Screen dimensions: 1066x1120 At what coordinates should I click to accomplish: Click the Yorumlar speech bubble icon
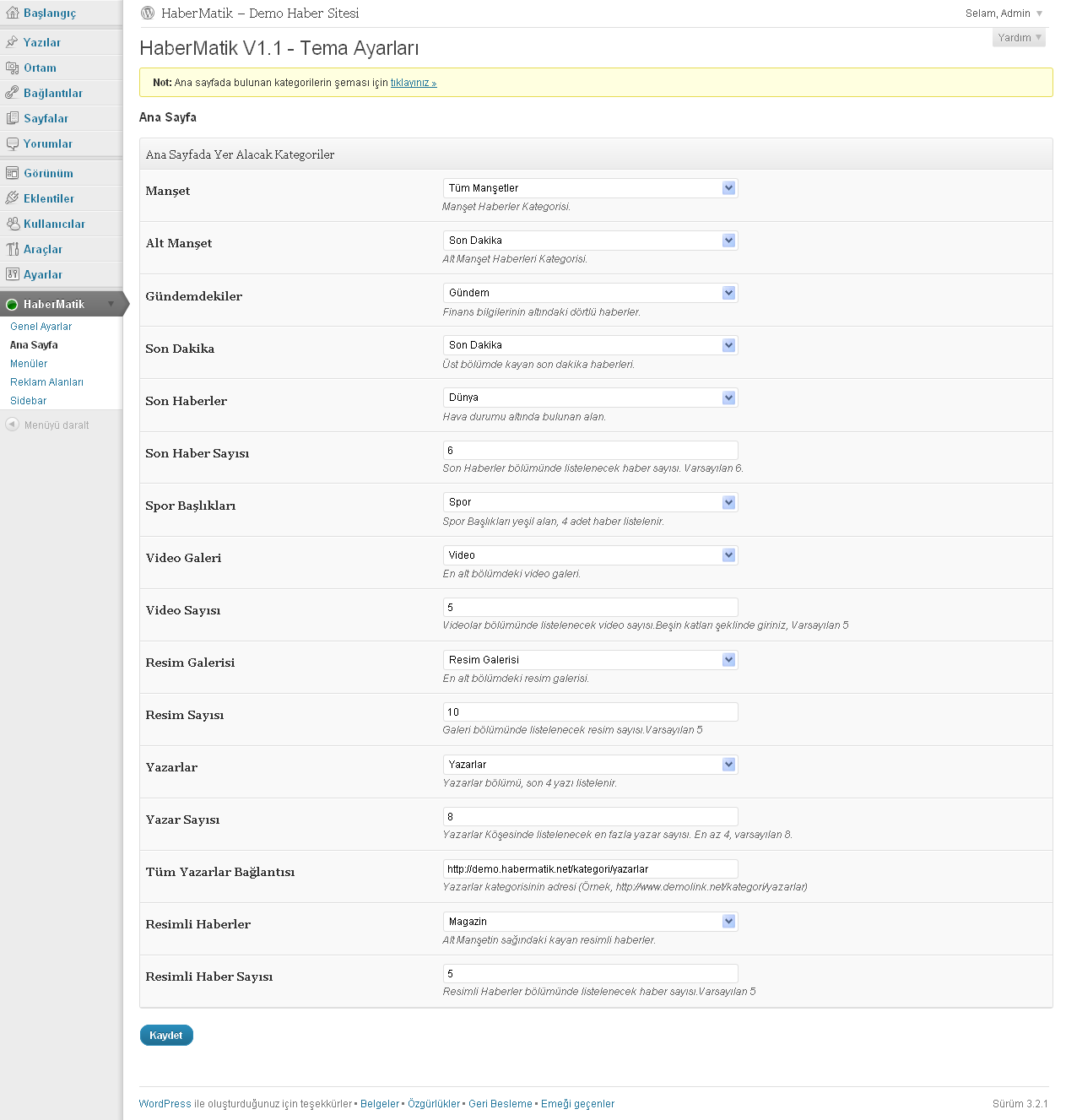[x=12, y=143]
